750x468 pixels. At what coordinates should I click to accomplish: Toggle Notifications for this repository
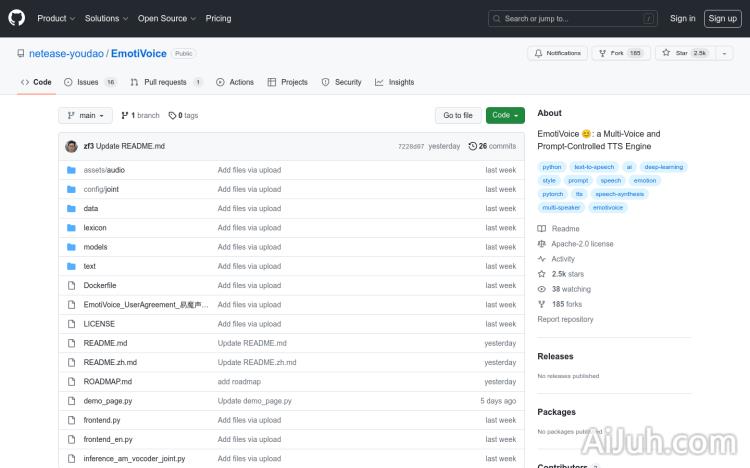557,53
